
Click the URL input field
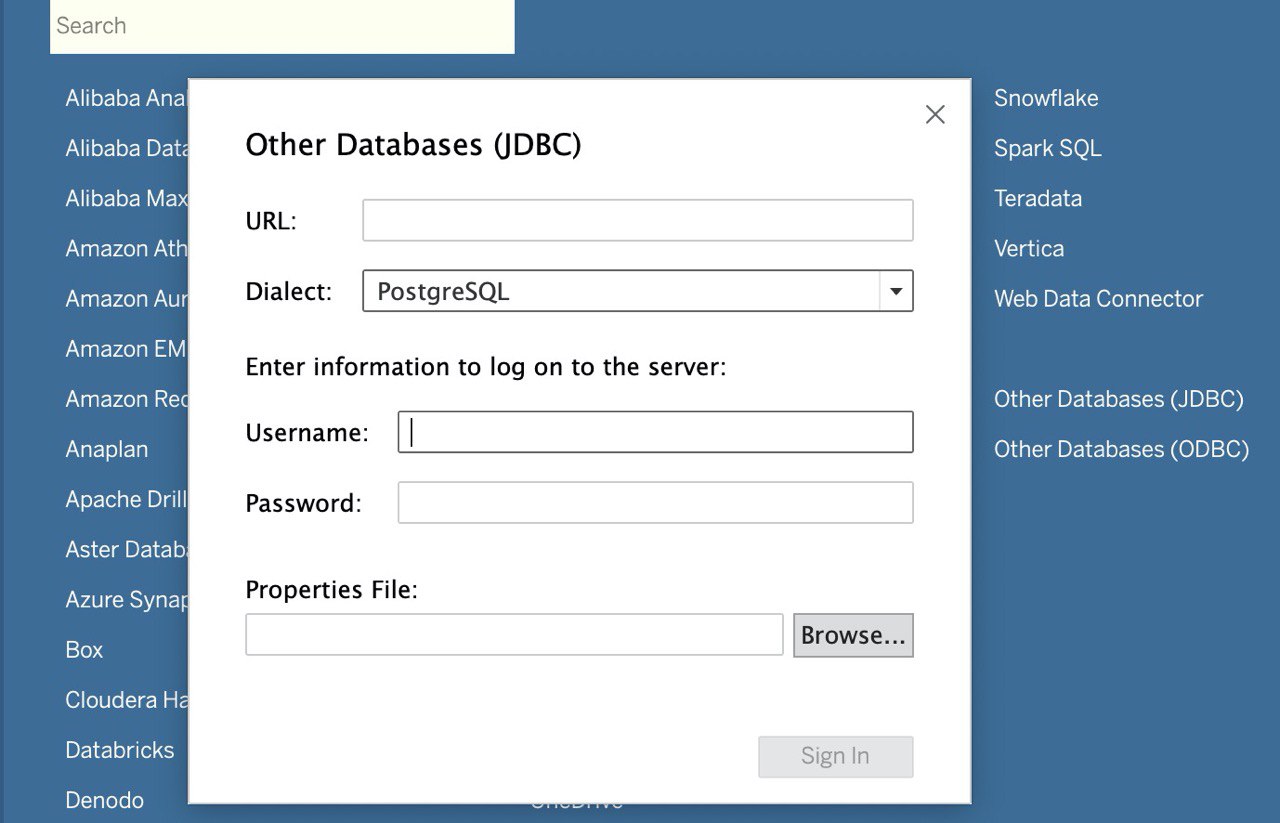[x=638, y=220]
